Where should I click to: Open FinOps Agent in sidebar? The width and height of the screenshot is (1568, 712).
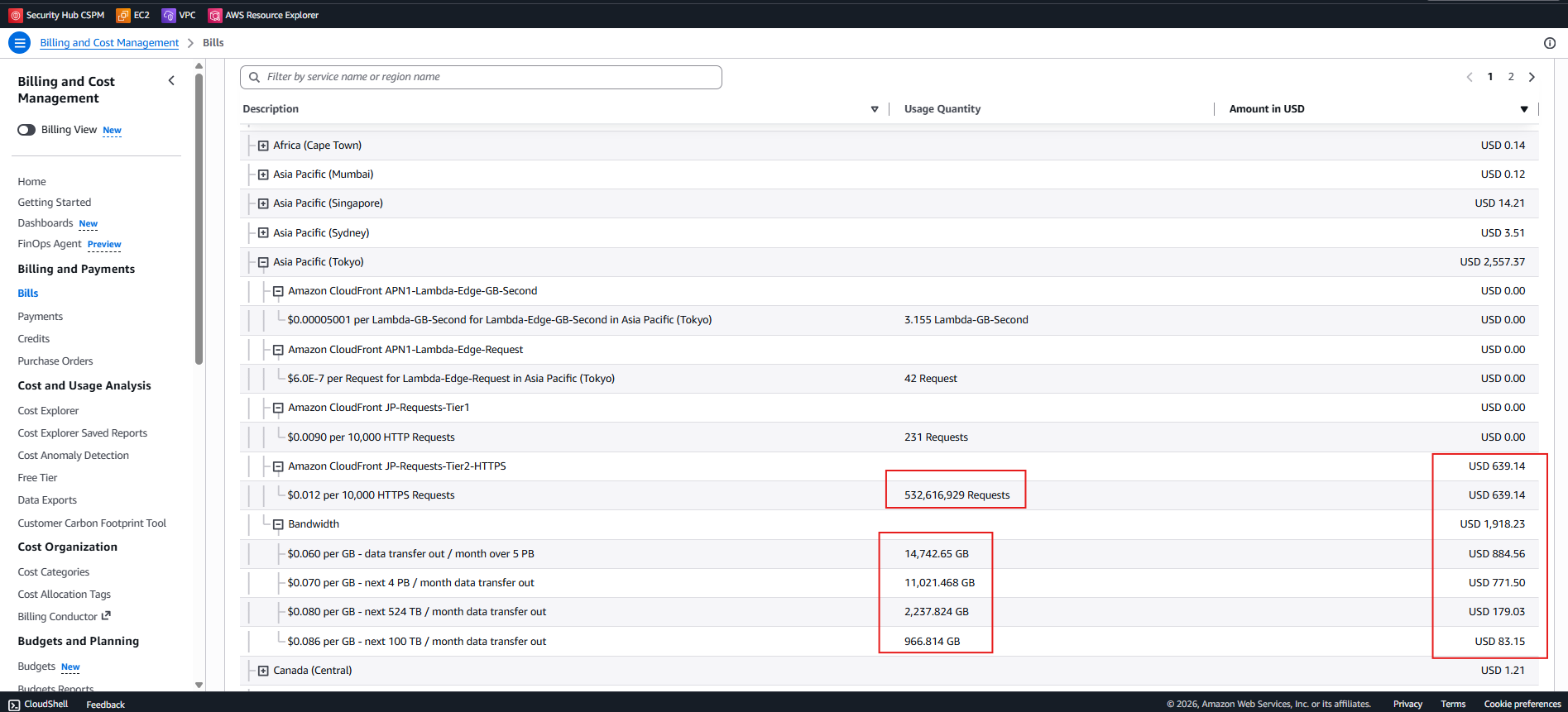pos(50,244)
